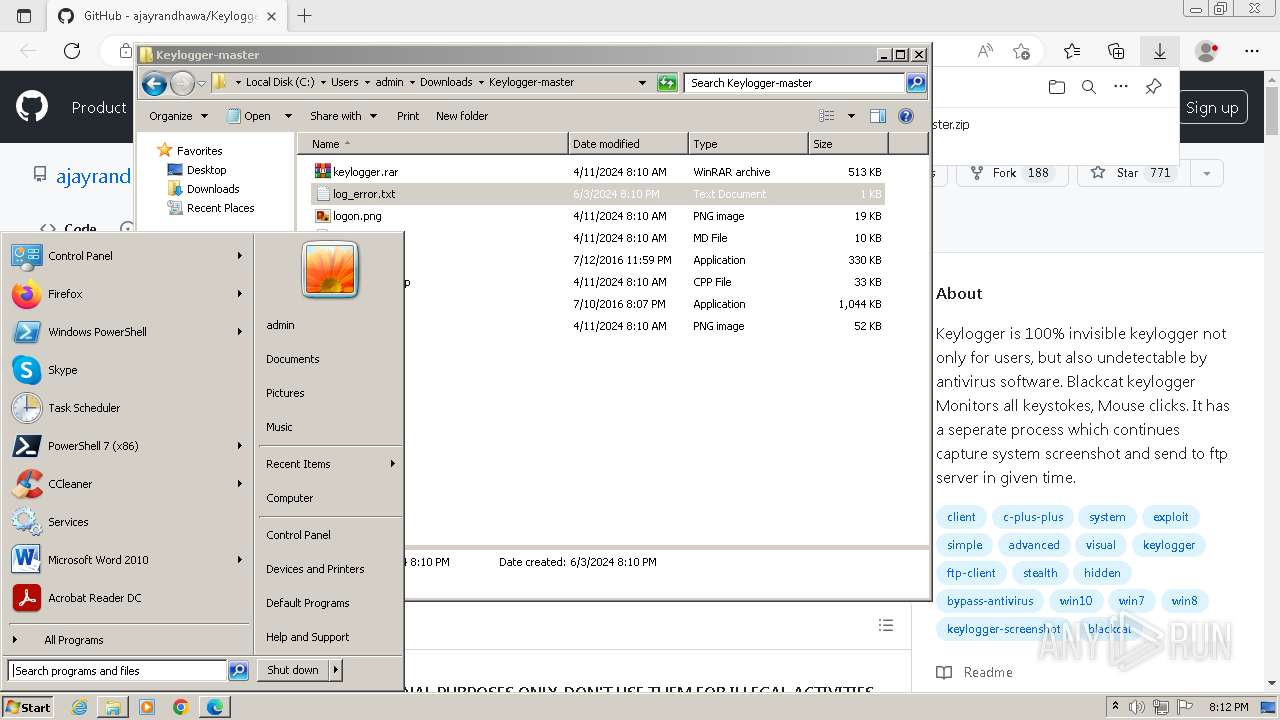Image resolution: width=1280 pixels, height=720 pixels.
Task: Open Edge downloads toolbar icon
Action: [1160, 51]
